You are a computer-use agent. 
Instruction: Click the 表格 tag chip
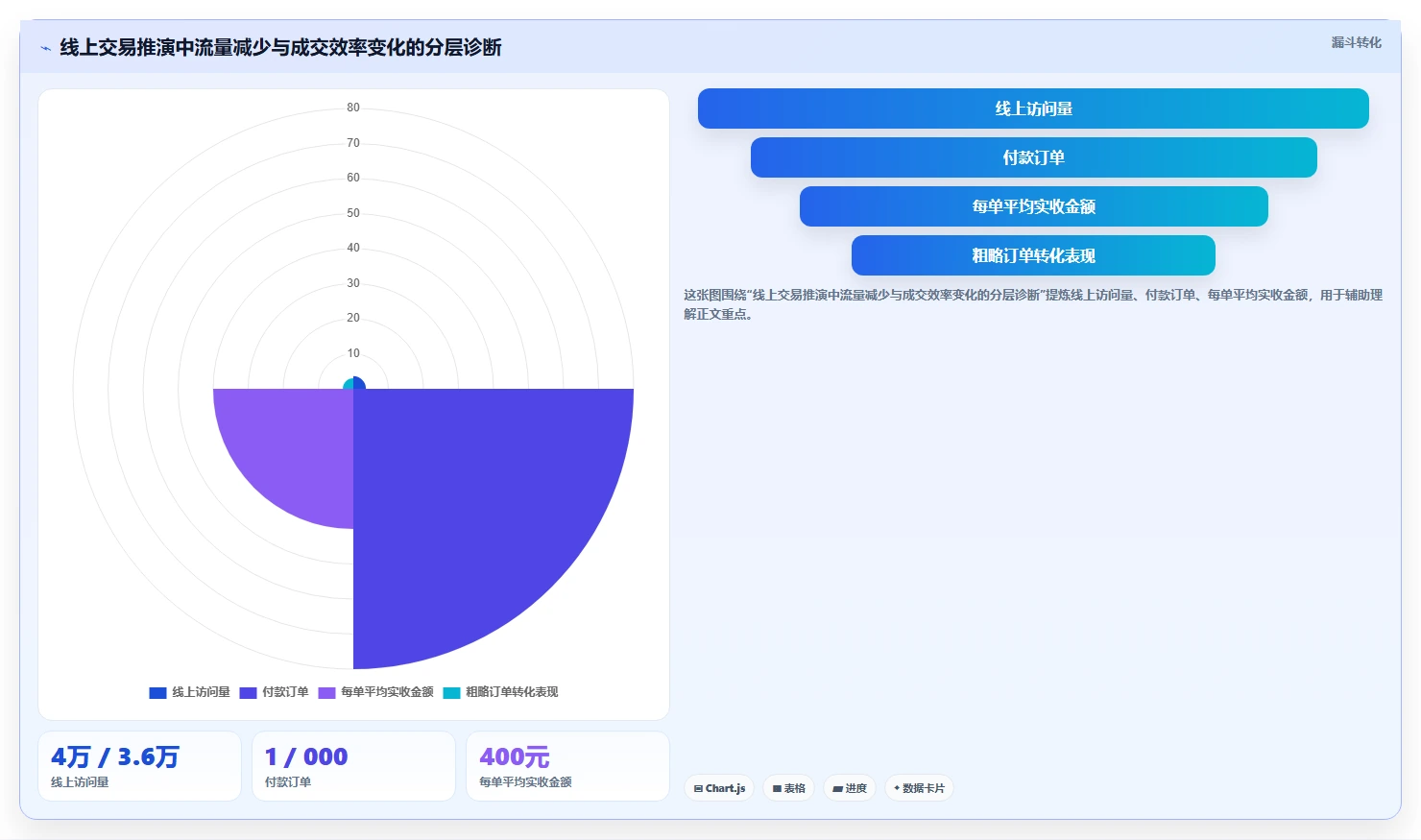pyautogui.click(x=788, y=788)
